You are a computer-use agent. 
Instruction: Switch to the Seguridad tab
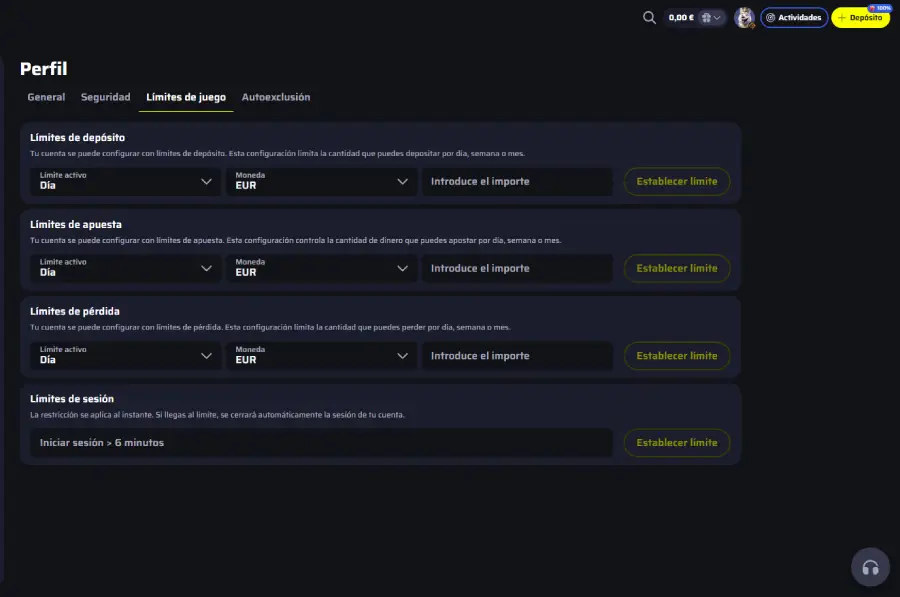pyautogui.click(x=105, y=97)
